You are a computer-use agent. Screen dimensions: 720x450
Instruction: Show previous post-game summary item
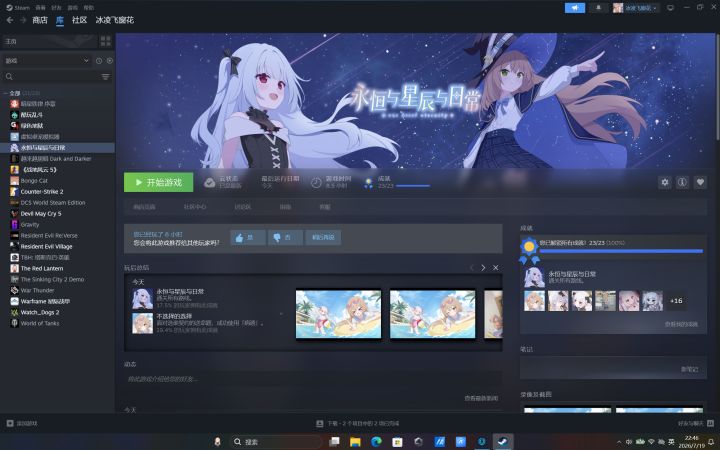(472, 268)
